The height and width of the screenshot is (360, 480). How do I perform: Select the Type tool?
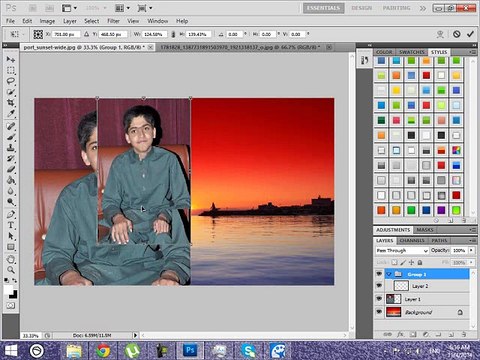(11, 225)
